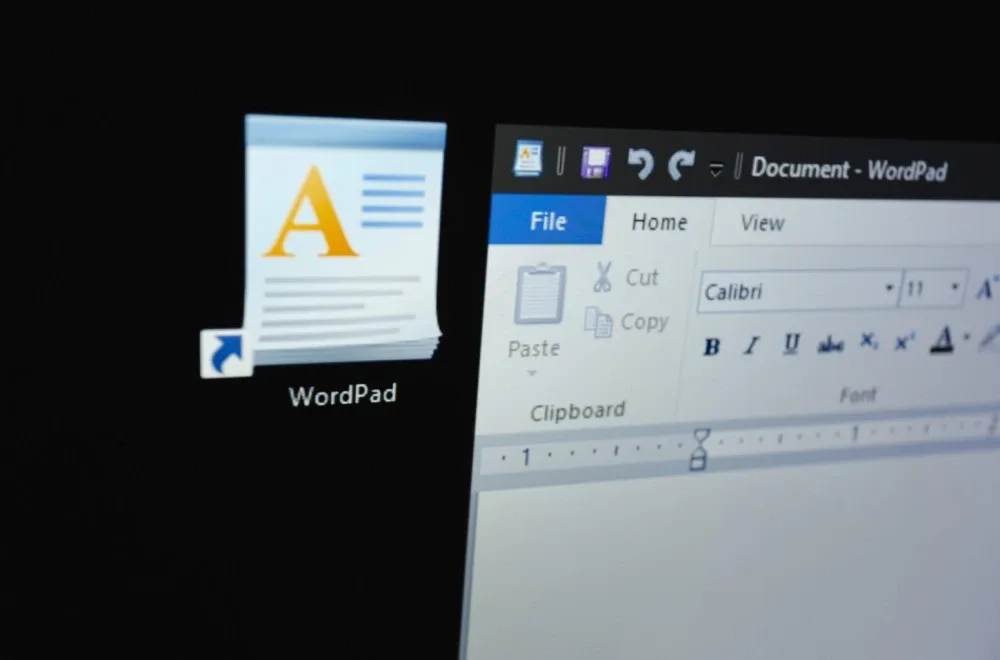Save the document with the floppy disk icon
This screenshot has width=1000, height=660.
(x=596, y=162)
